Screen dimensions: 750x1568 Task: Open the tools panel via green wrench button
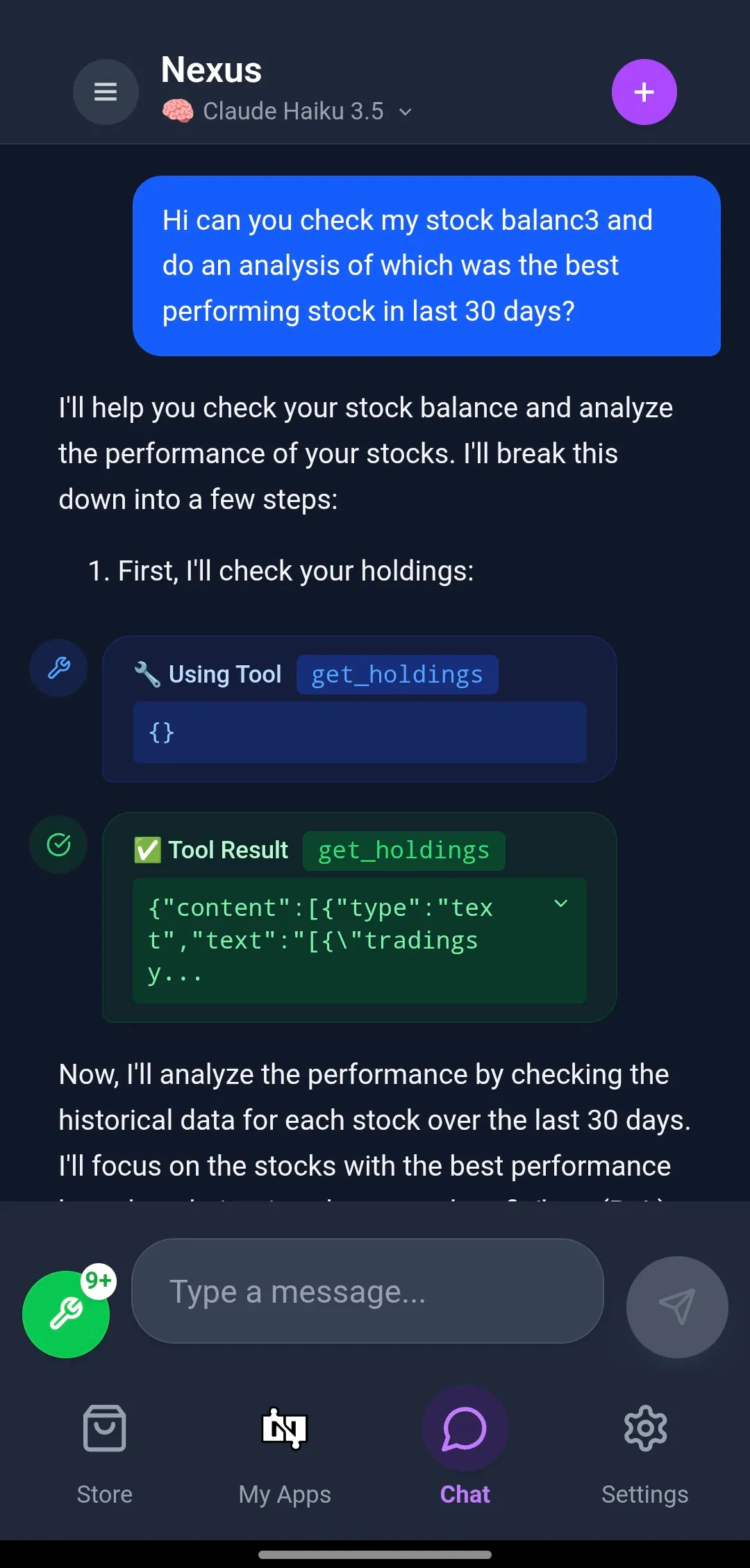[x=66, y=1313]
